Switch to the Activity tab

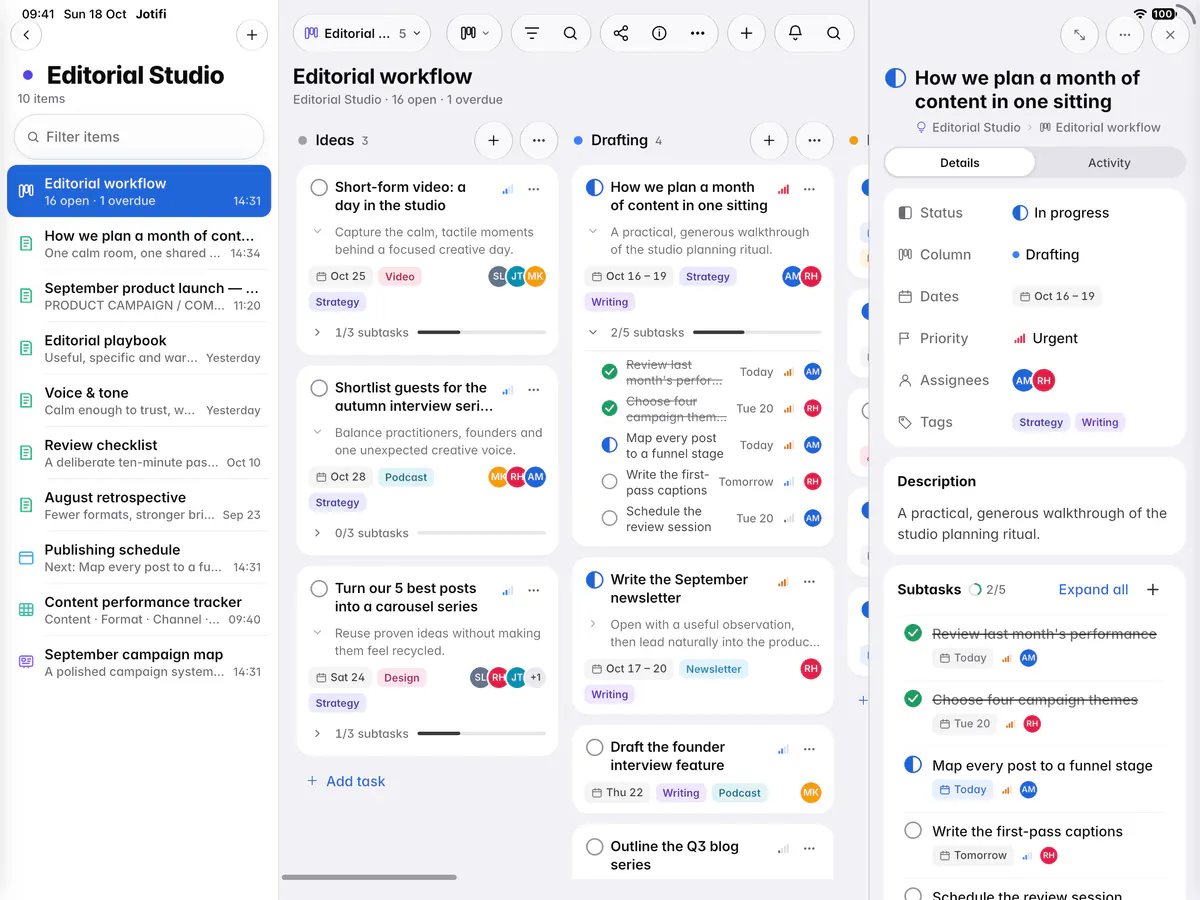1109,163
